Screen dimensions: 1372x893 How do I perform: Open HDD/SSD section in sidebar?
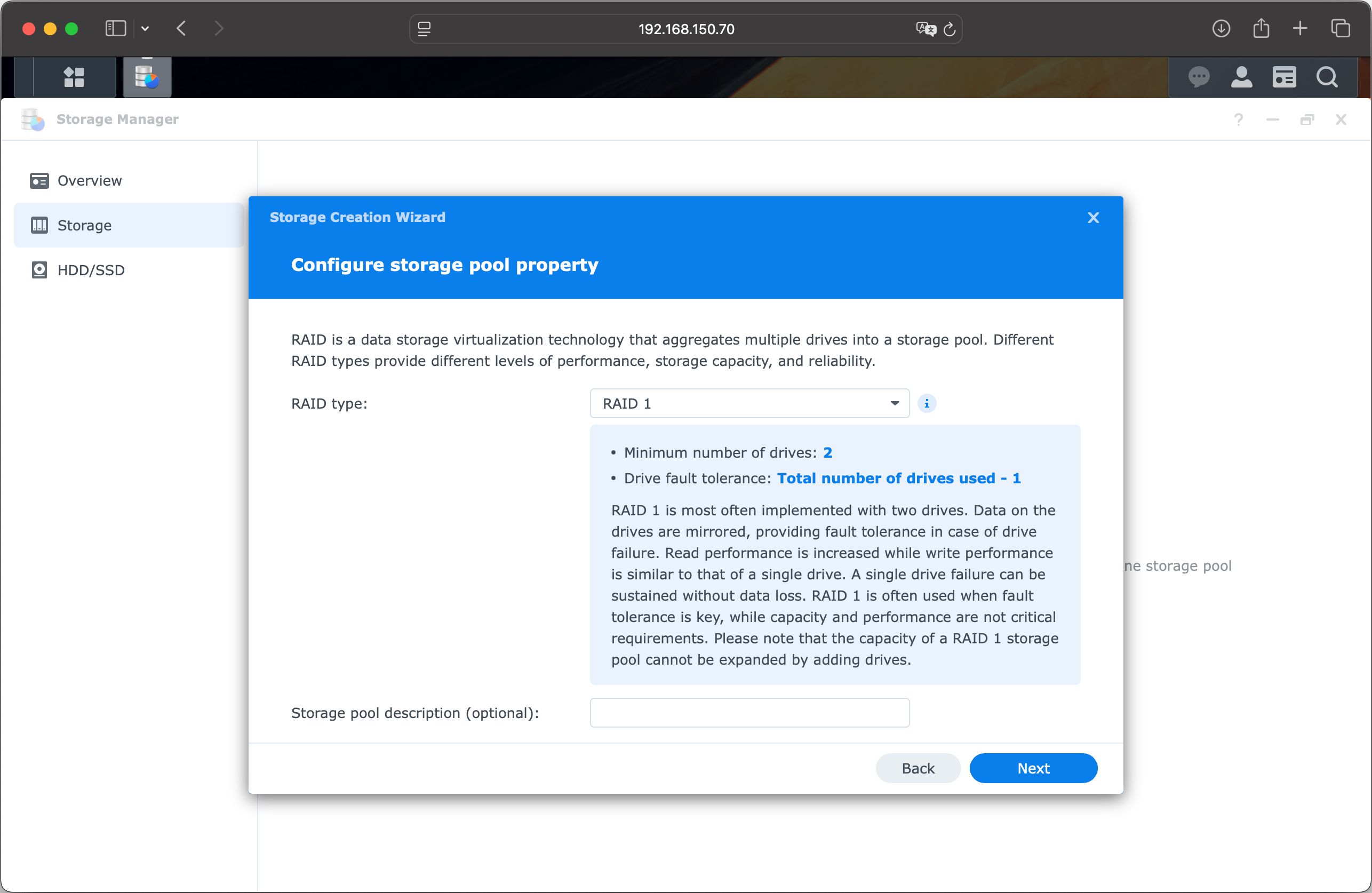(x=91, y=270)
